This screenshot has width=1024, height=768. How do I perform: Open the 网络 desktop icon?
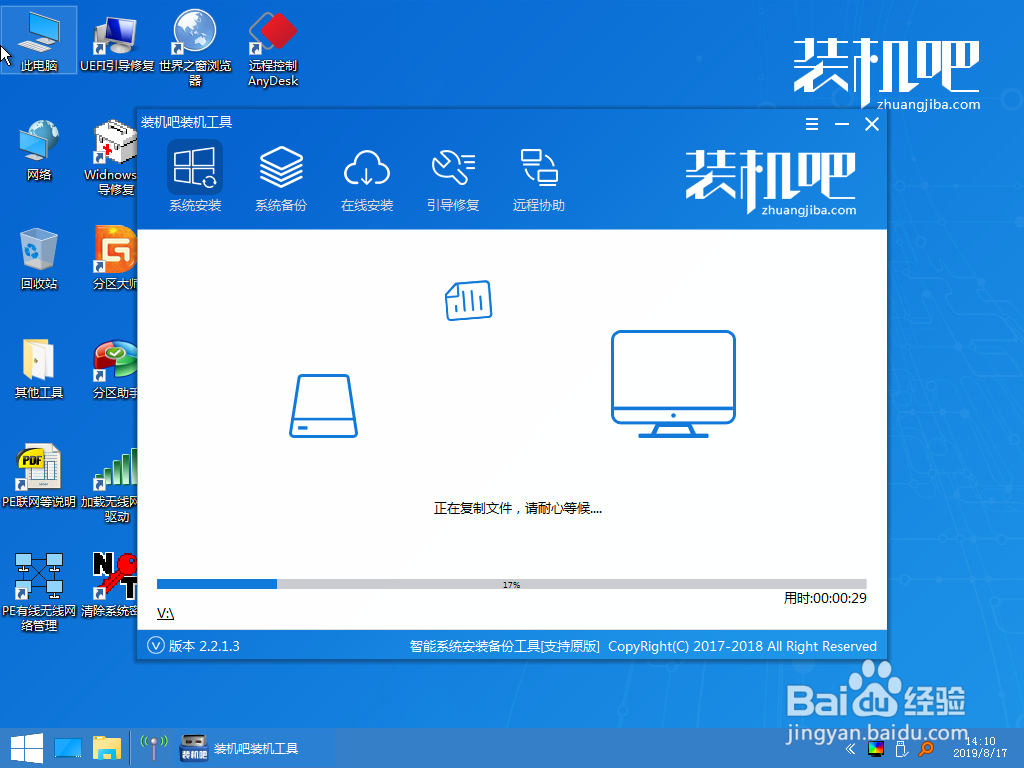pyautogui.click(x=39, y=150)
